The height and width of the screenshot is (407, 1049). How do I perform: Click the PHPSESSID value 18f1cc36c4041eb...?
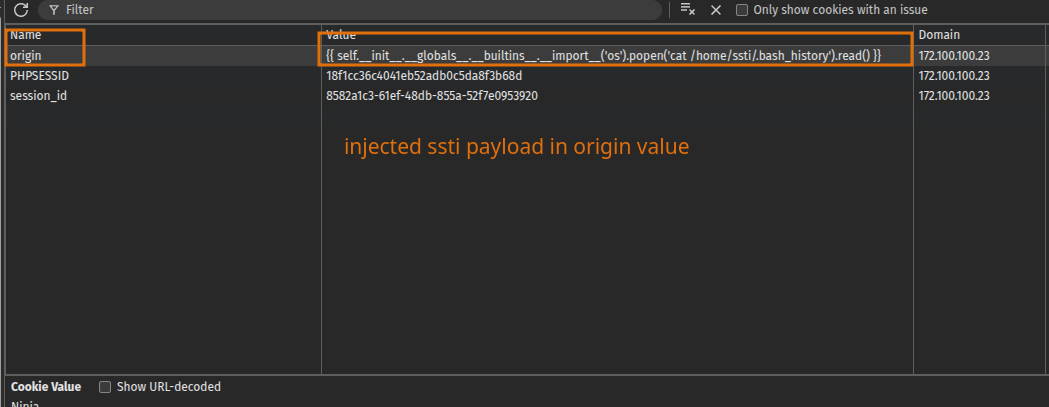pyautogui.click(x=424, y=75)
